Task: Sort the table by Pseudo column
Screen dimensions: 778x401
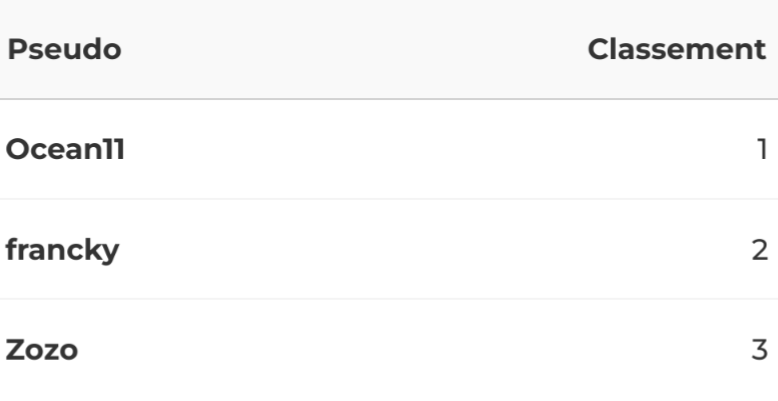Action: click(64, 50)
